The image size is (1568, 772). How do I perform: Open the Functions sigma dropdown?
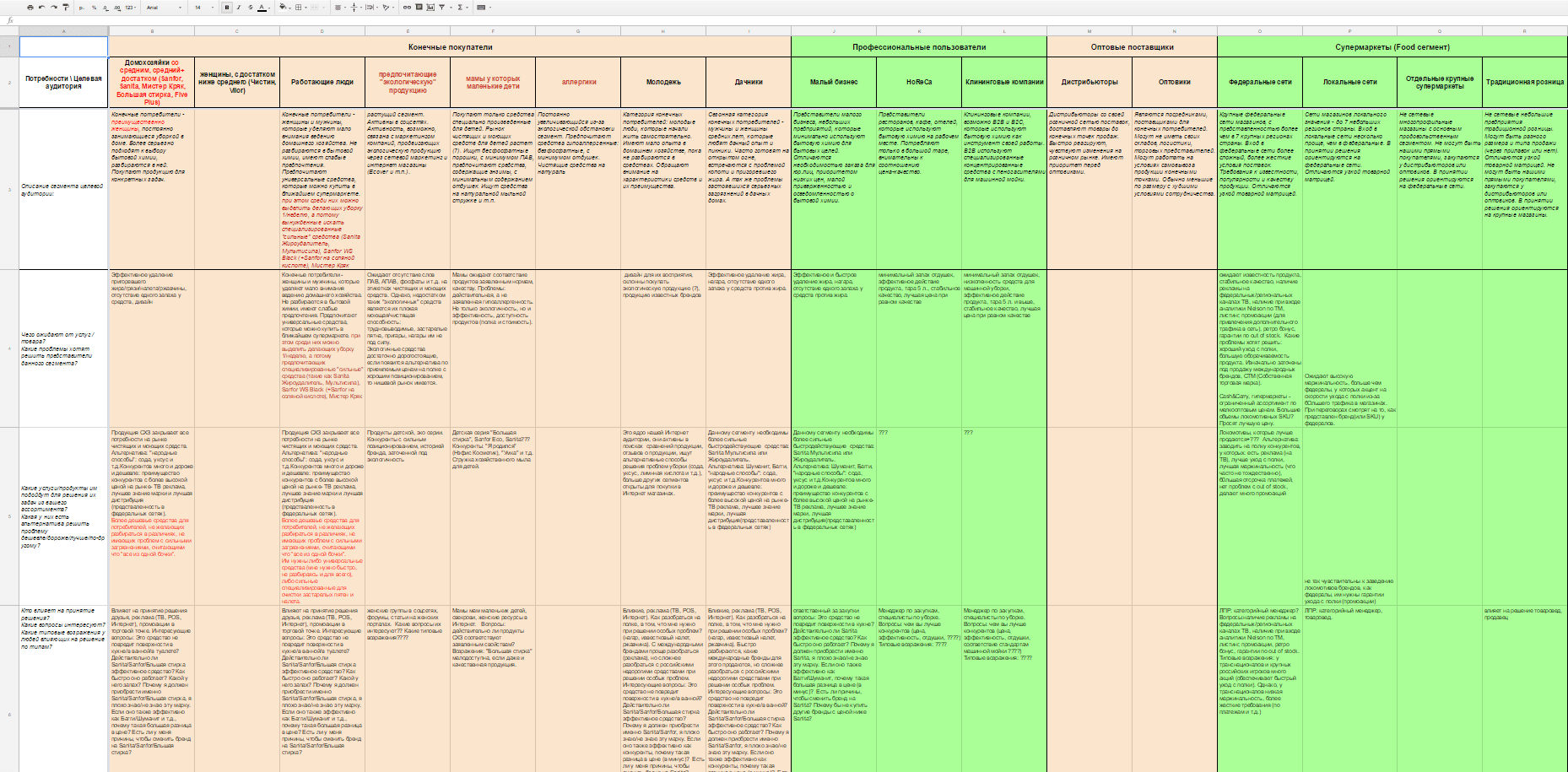pyautogui.click(x=461, y=8)
